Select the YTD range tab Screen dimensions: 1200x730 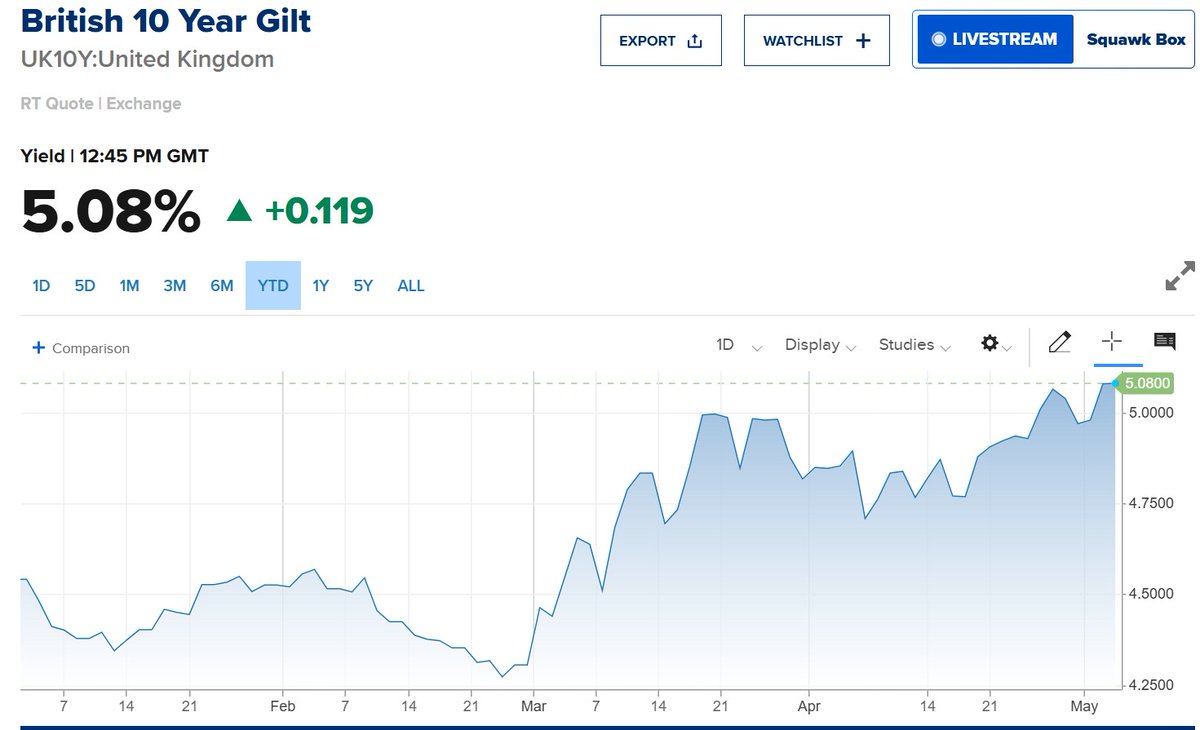tap(273, 285)
